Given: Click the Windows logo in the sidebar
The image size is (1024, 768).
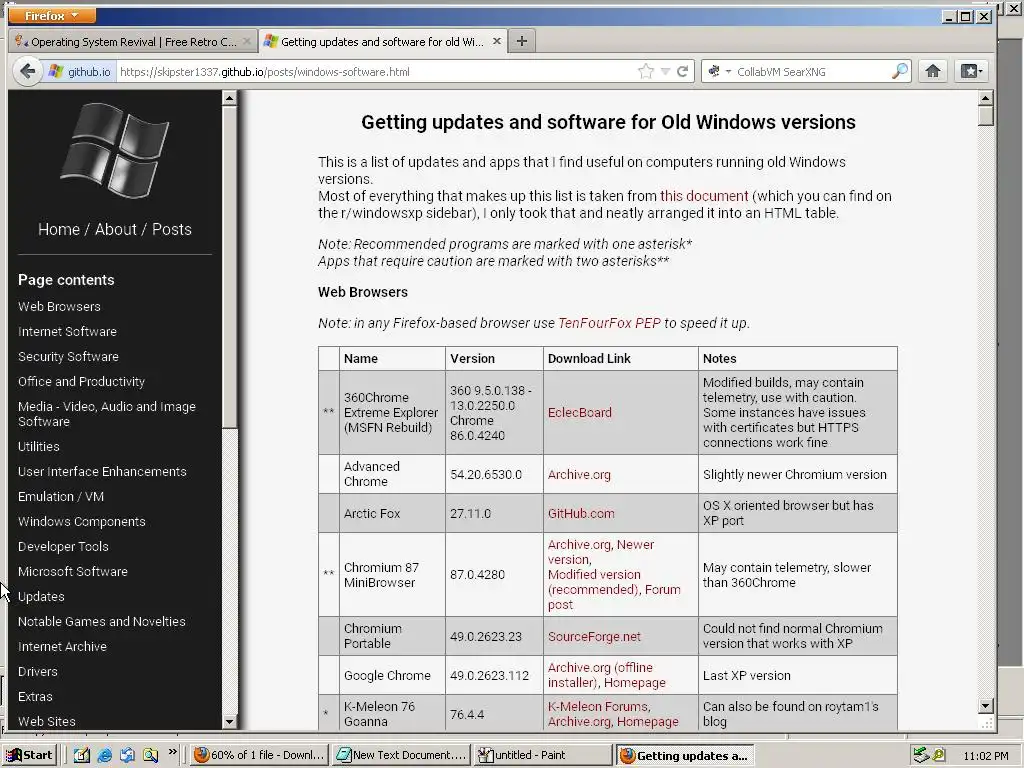Looking at the screenshot, I should click(115, 151).
